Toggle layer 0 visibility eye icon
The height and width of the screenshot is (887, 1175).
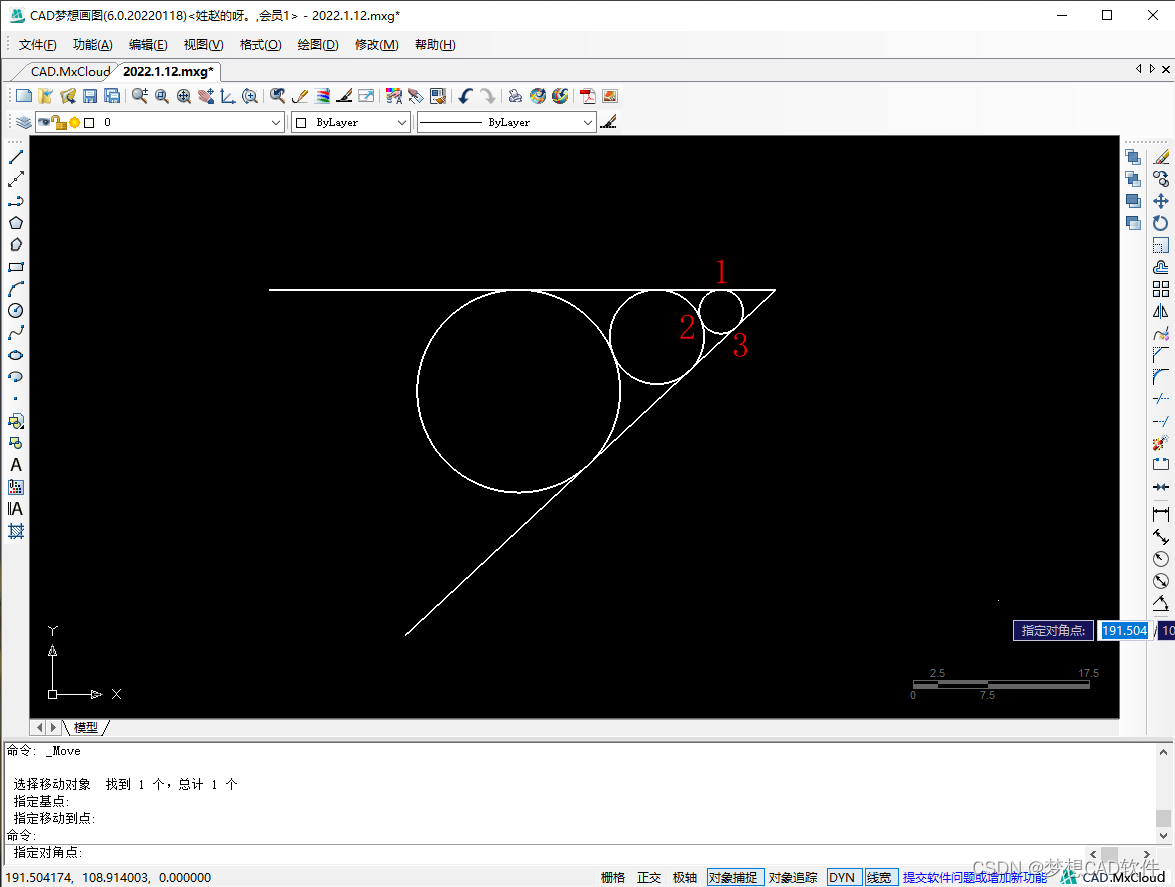click(x=43, y=122)
